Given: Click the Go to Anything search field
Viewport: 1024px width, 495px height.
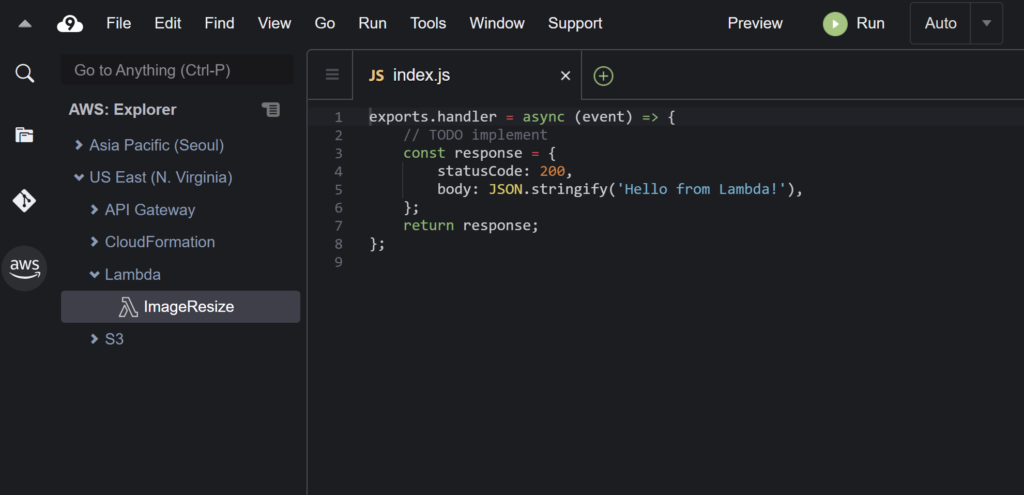Looking at the screenshot, I should (178, 70).
